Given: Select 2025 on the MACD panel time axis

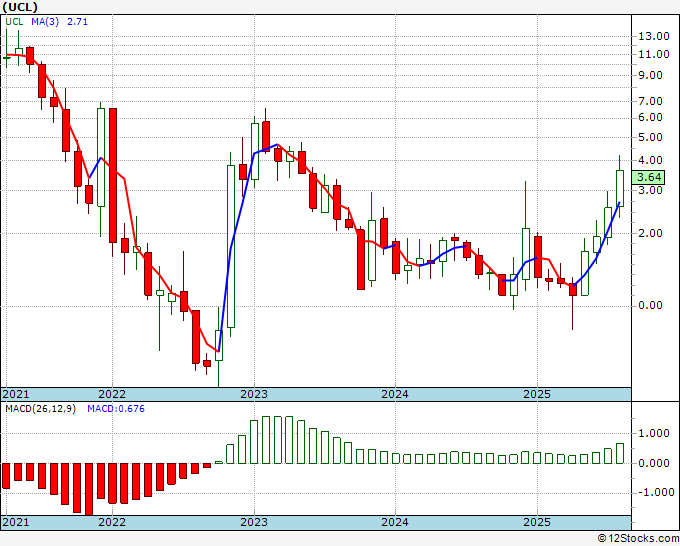Looking at the screenshot, I should [x=537, y=522].
